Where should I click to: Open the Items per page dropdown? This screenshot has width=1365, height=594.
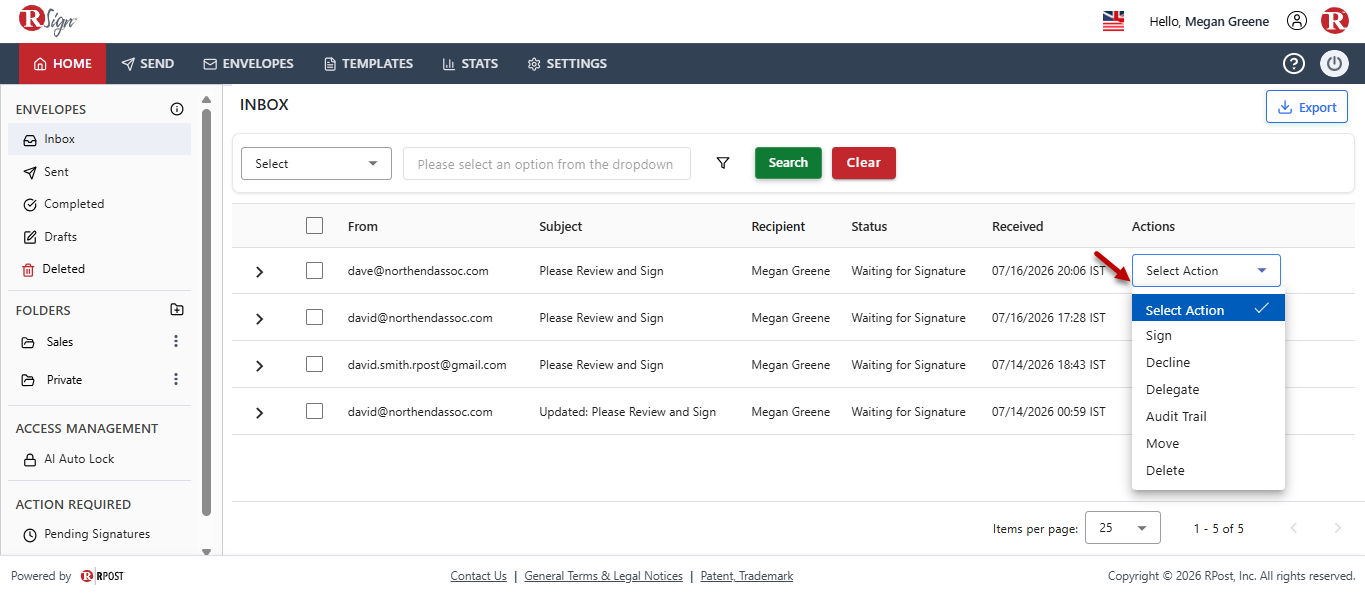tap(1123, 528)
